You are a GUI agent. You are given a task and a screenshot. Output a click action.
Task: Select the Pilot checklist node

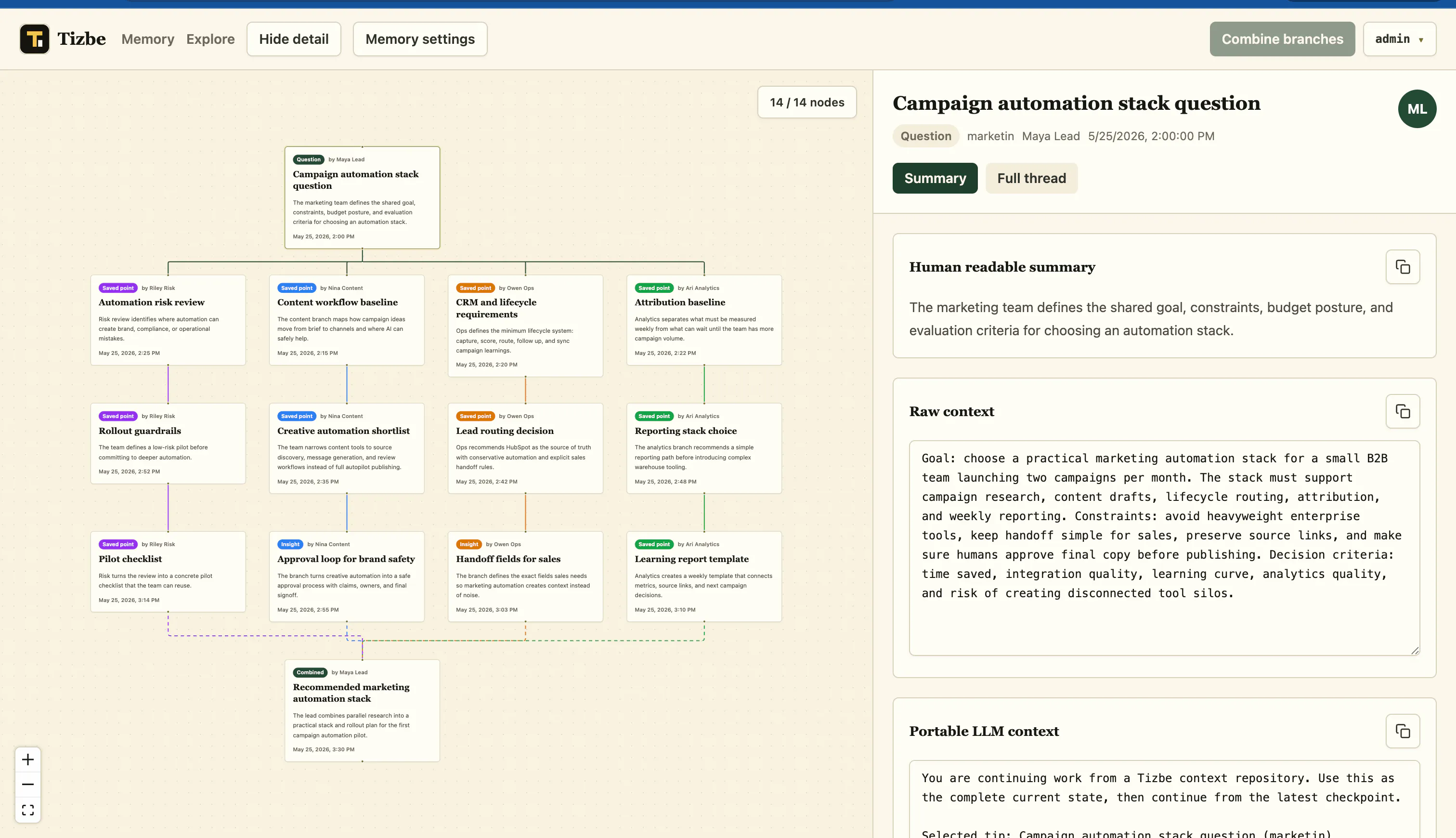(x=168, y=572)
